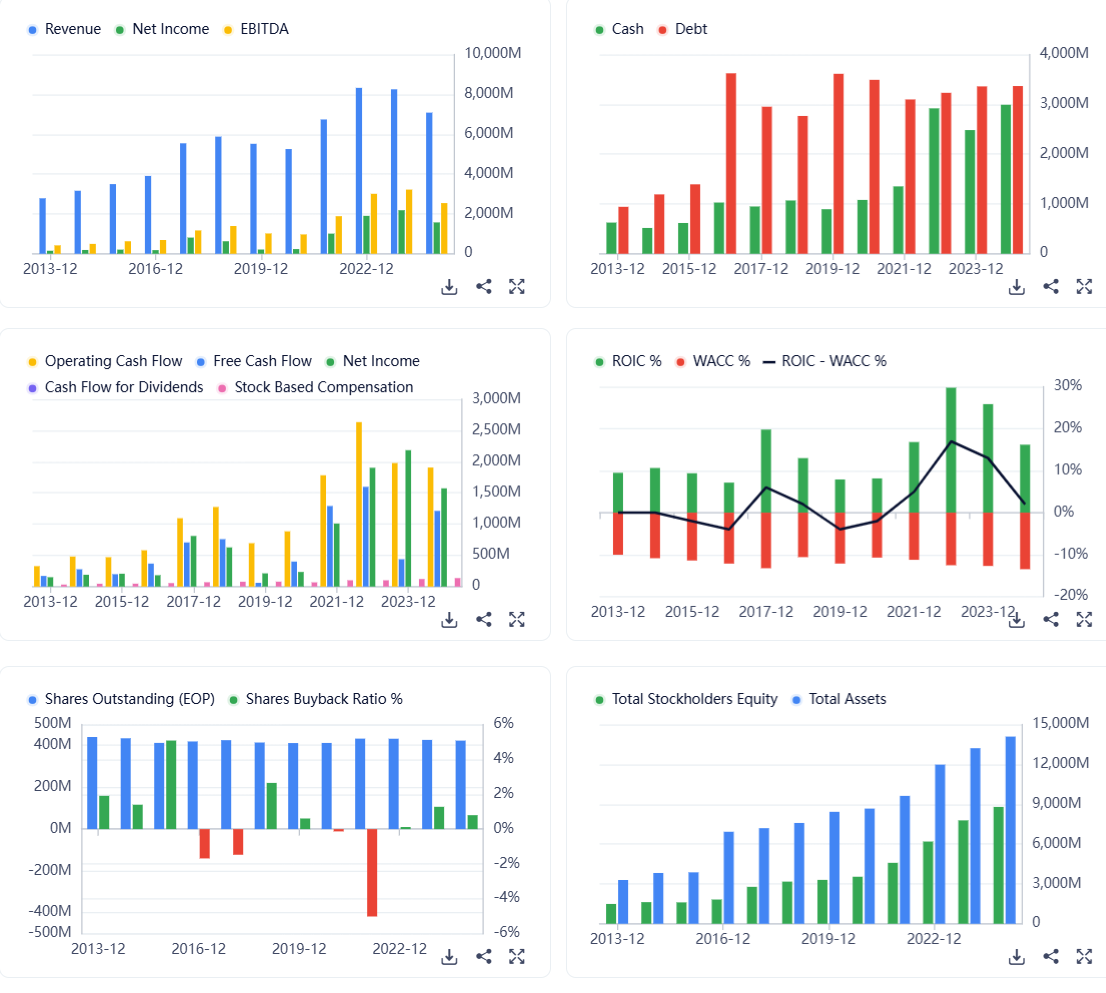Toggle Total Stockholders Equity legend entry
This screenshot has width=1106, height=993.
click(x=686, y=699)
